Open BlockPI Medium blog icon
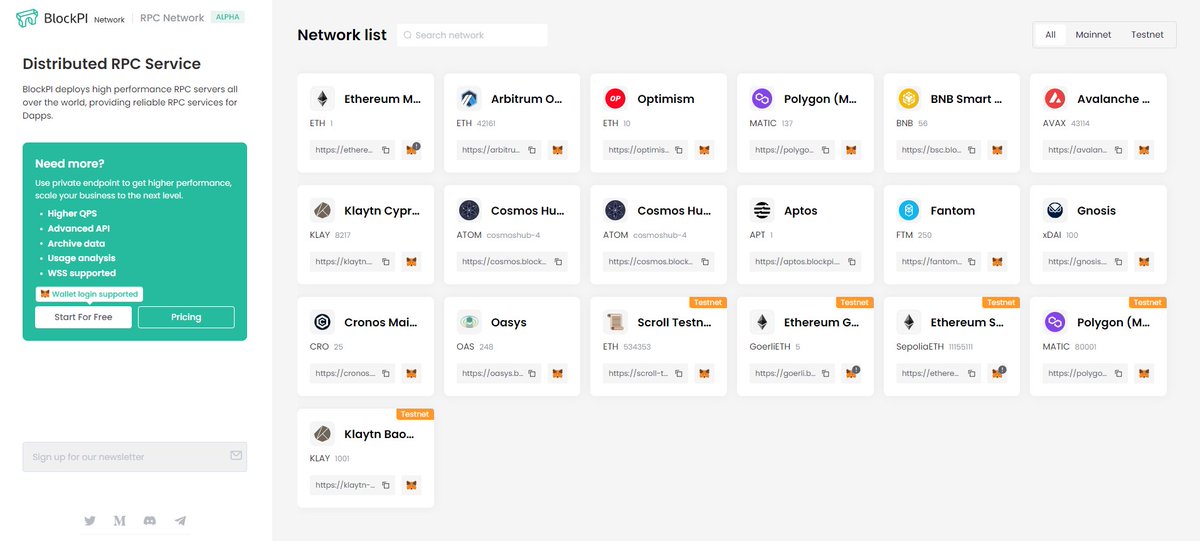The image size is (1200, 541). tap(120, 521)
